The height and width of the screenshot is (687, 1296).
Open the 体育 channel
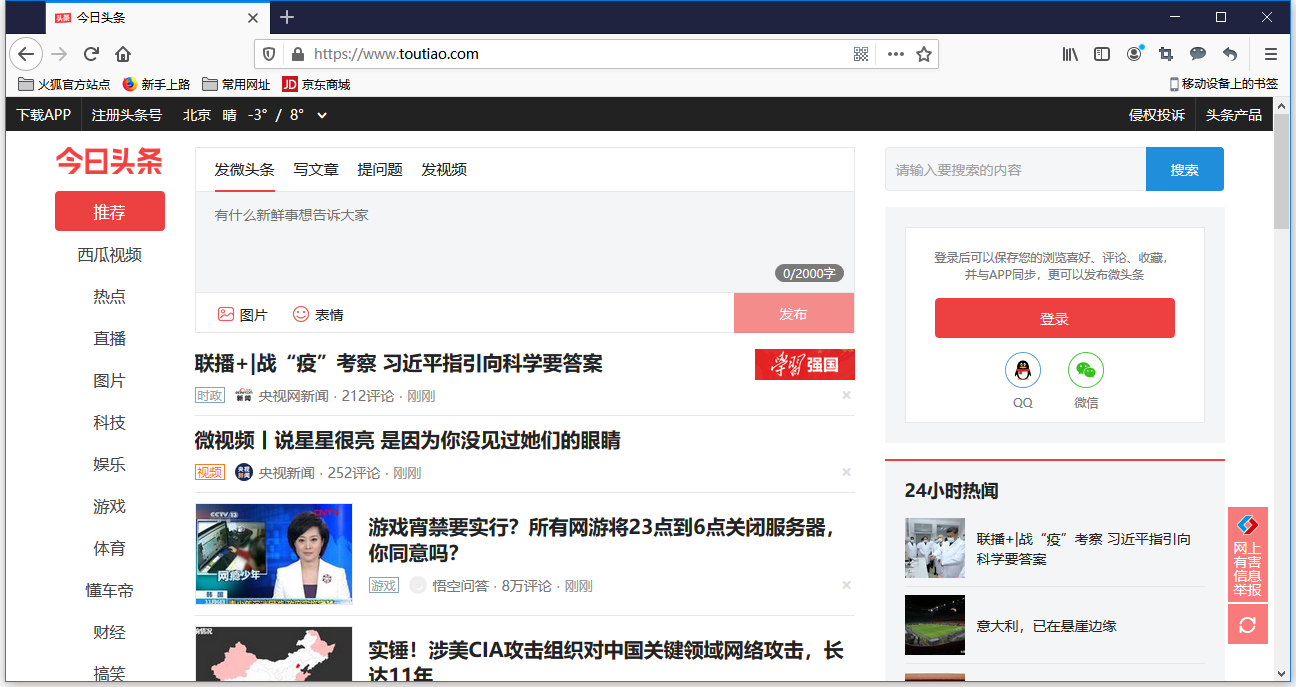point(110,549)
